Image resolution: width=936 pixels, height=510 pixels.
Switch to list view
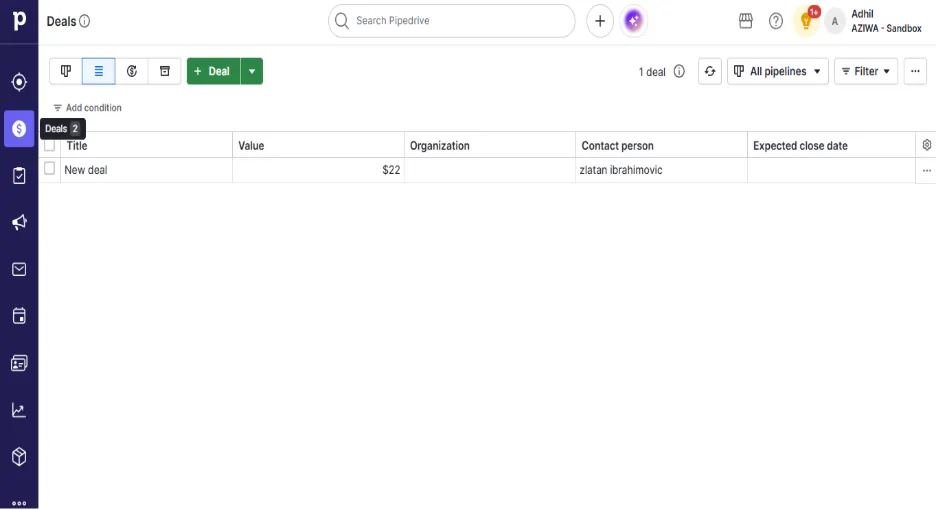[98, 71]
